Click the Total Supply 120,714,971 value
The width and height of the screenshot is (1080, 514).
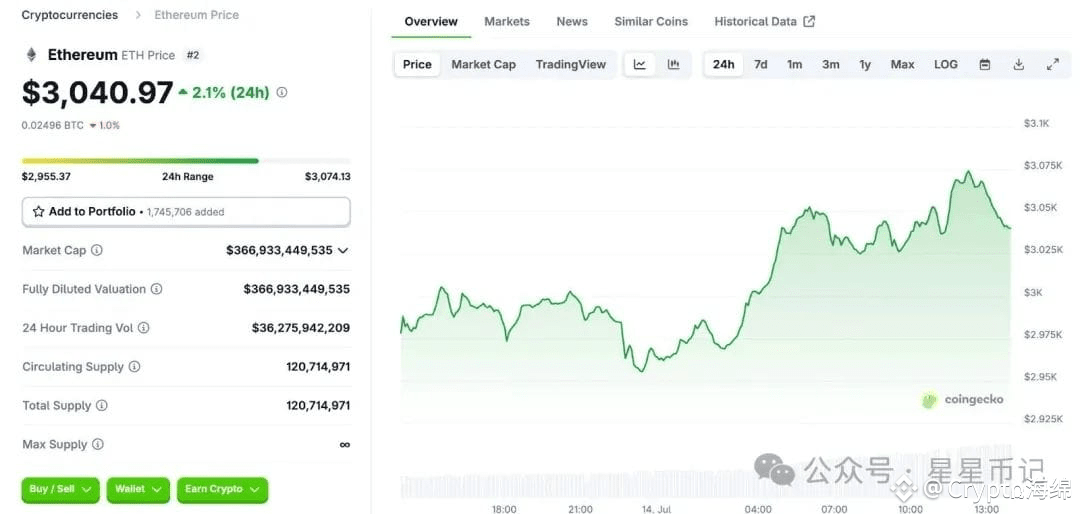pyautogui.click(x=318, y=405)
